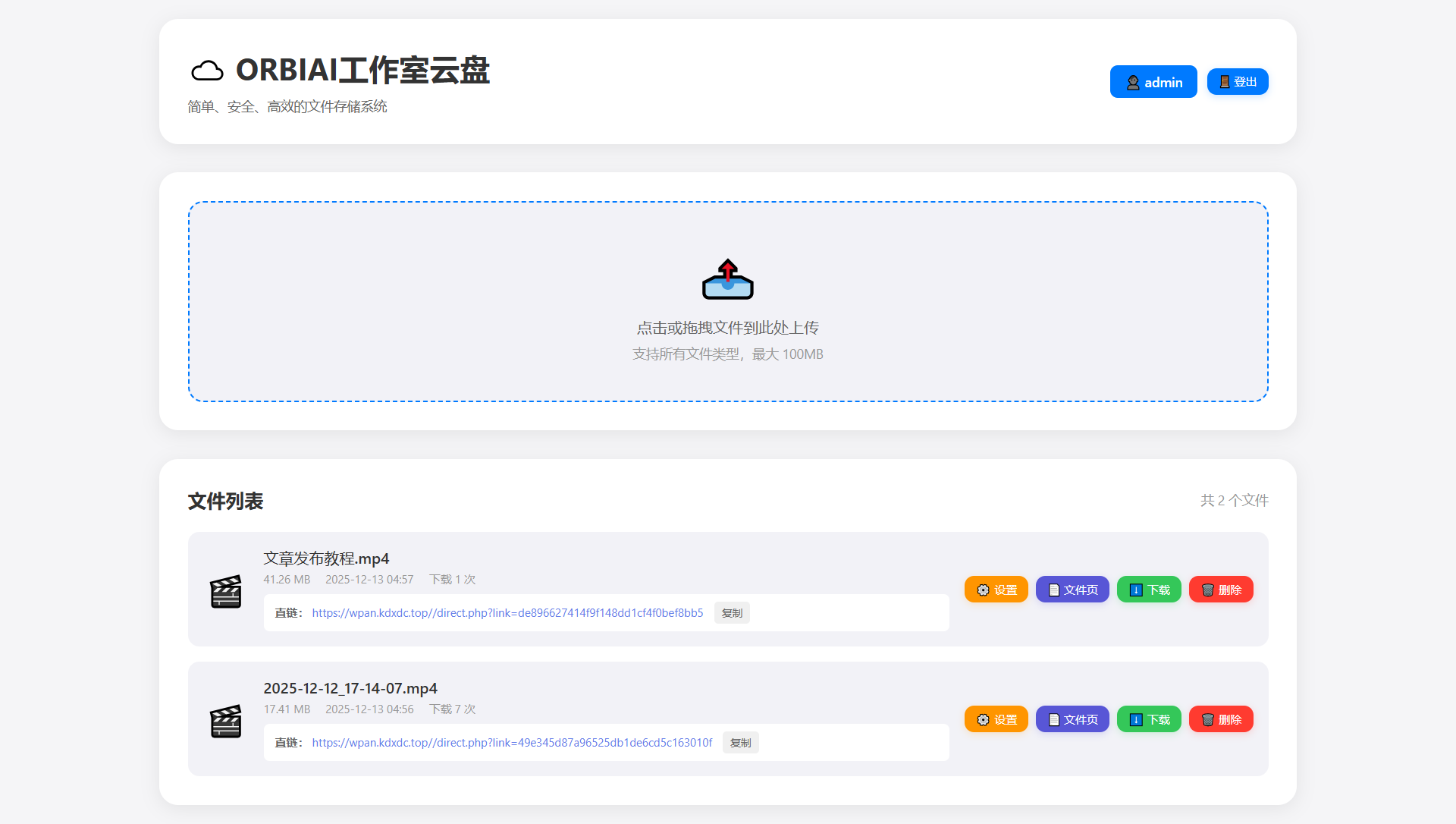The image size is (1456, 824).
Task: Select the filename 文章发布教程.mp4
Action: (x=325, y=558)
